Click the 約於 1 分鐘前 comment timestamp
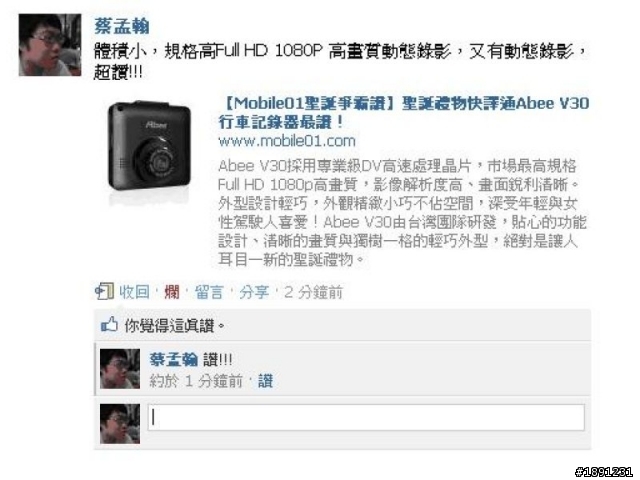 pyautogui.click(x=196, y=381)
